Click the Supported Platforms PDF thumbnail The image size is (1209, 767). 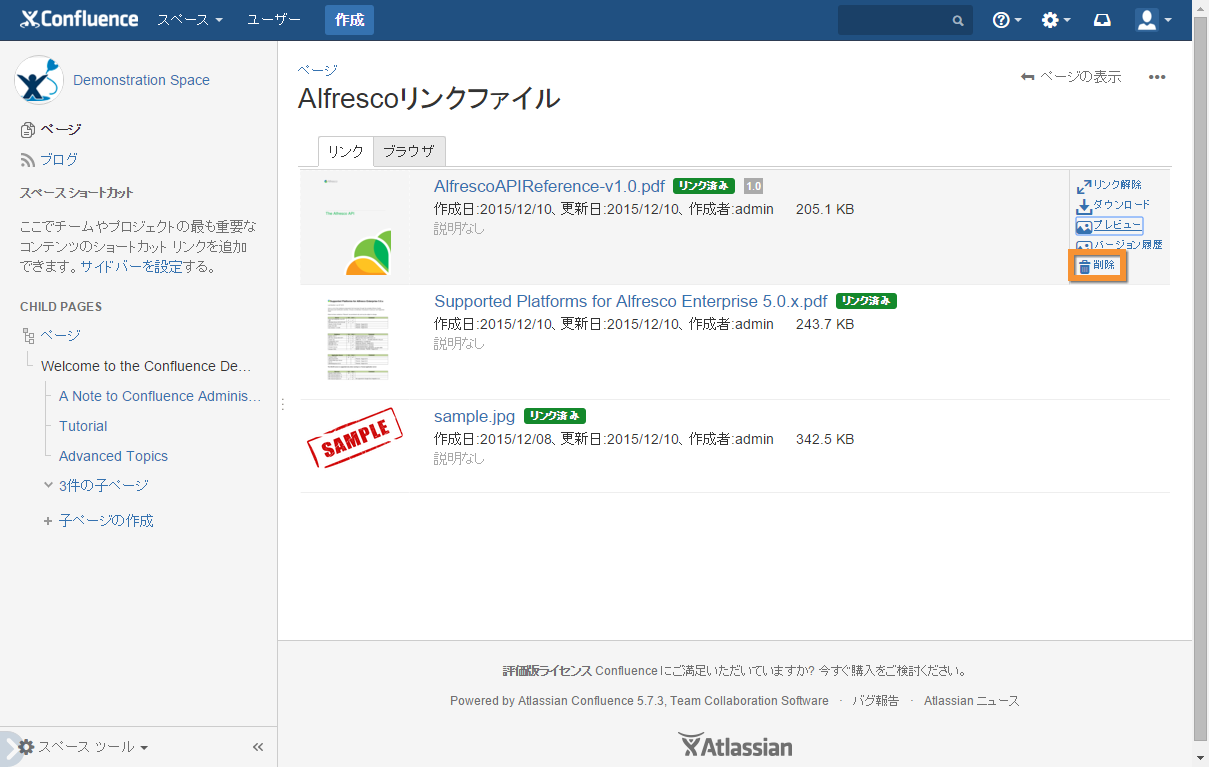[x=358, y=338]
